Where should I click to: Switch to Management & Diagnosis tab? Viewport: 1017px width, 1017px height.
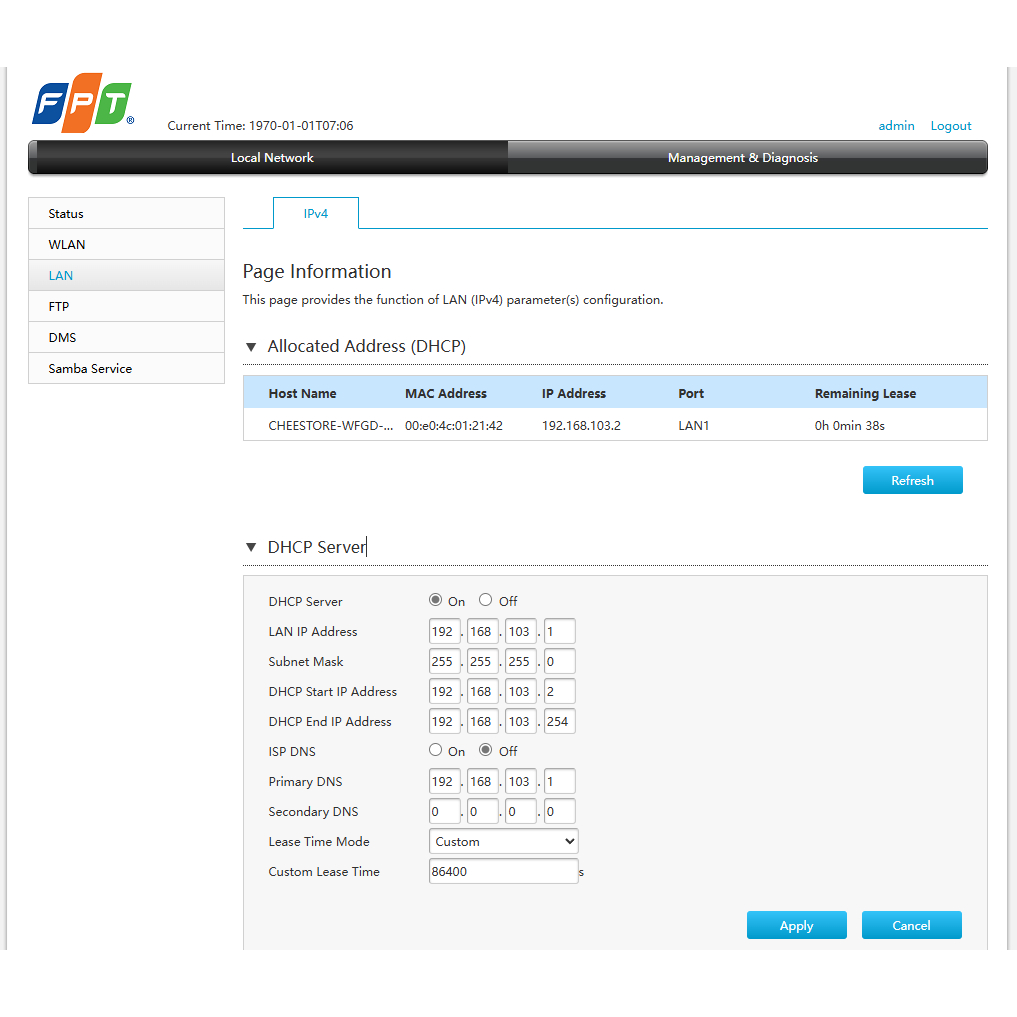[x=742, y=158]
